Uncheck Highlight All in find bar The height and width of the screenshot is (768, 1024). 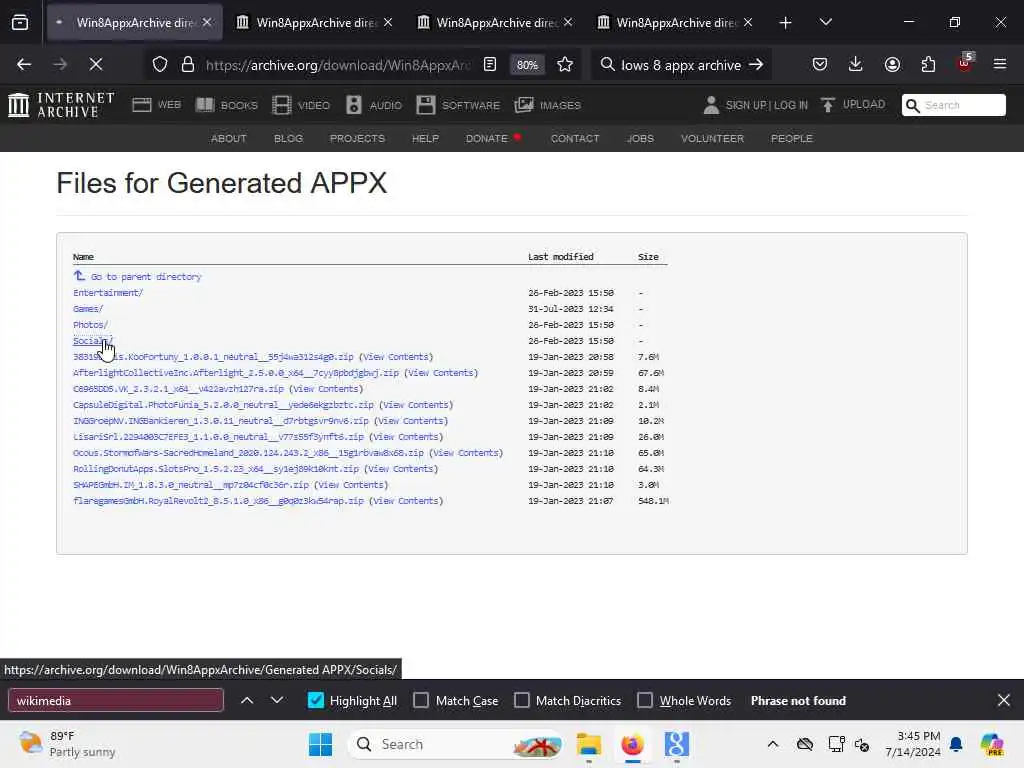[x=316, y=700]
